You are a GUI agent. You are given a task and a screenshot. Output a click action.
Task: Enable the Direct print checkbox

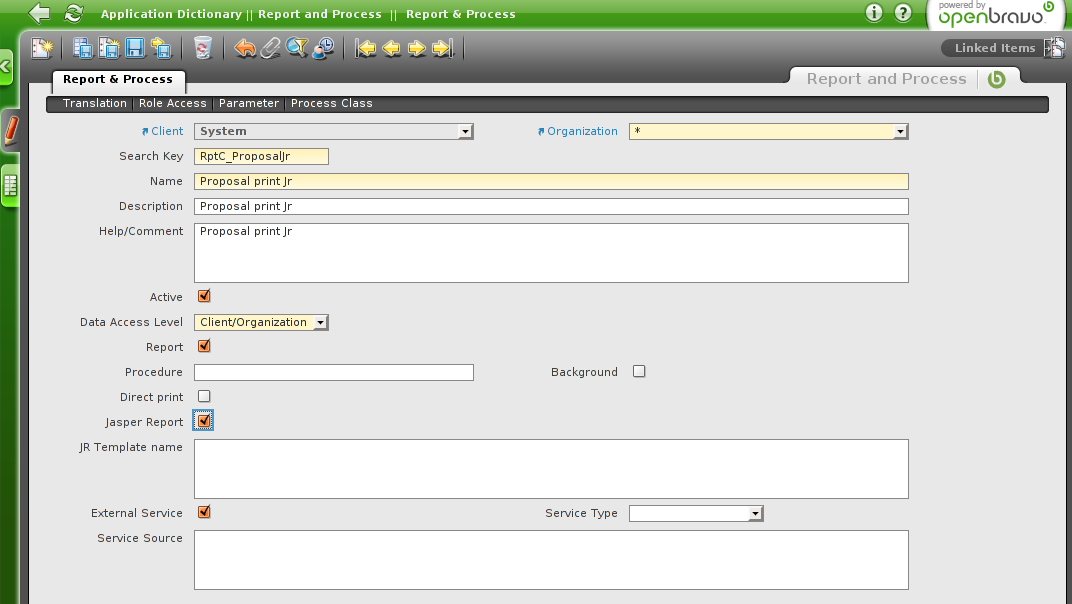[204, 396]
